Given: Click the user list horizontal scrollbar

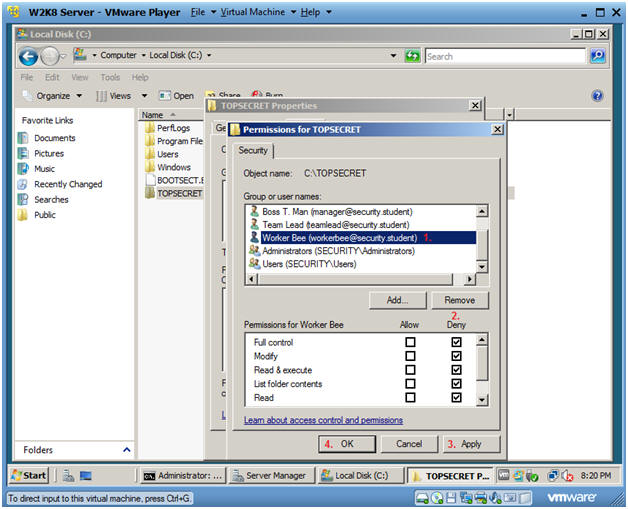Looking at the screenshot, I should click(x=360, y=278).
